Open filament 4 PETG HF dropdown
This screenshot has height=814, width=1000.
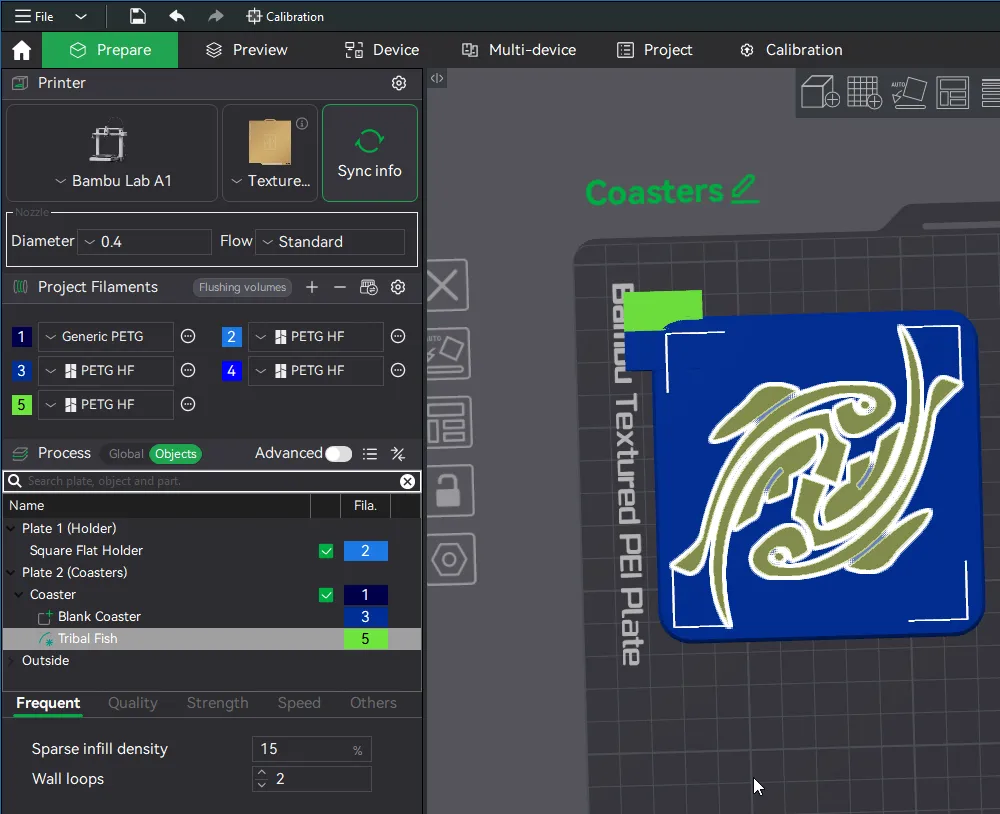click(x=316, y=371)
